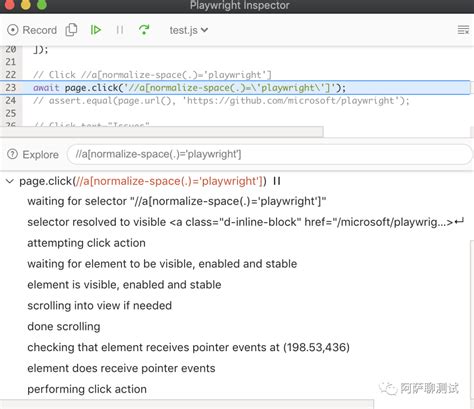Click log line "element does receive pointer events"
This screenshot has width=474, height=409.
(x=121, y=368)
